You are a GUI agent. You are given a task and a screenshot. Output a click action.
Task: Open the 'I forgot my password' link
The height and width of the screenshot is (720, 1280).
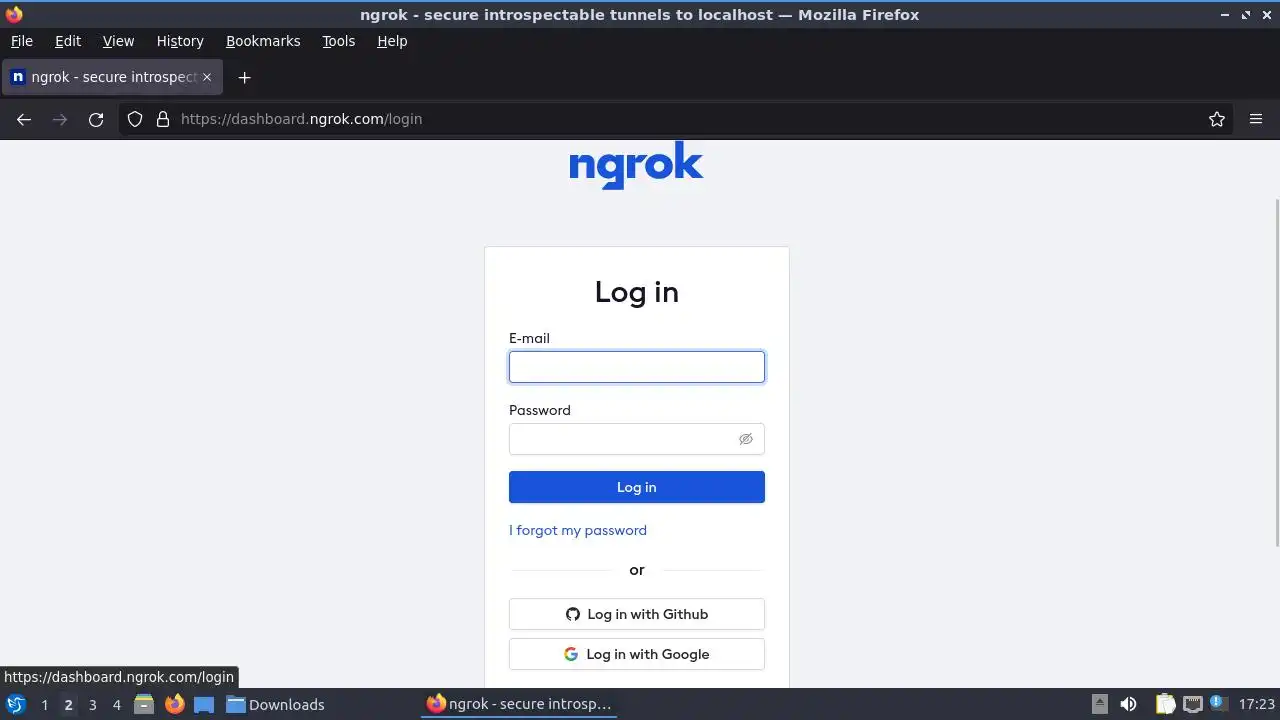coord(578,530)
